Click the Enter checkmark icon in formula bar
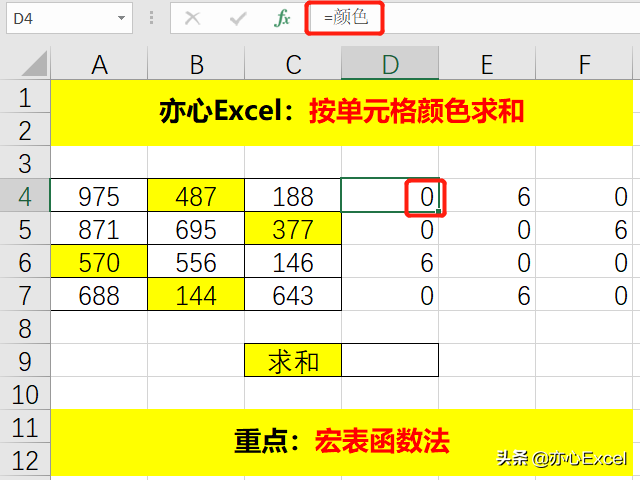This screenshot has width=640, height=480. coord(238,18)
